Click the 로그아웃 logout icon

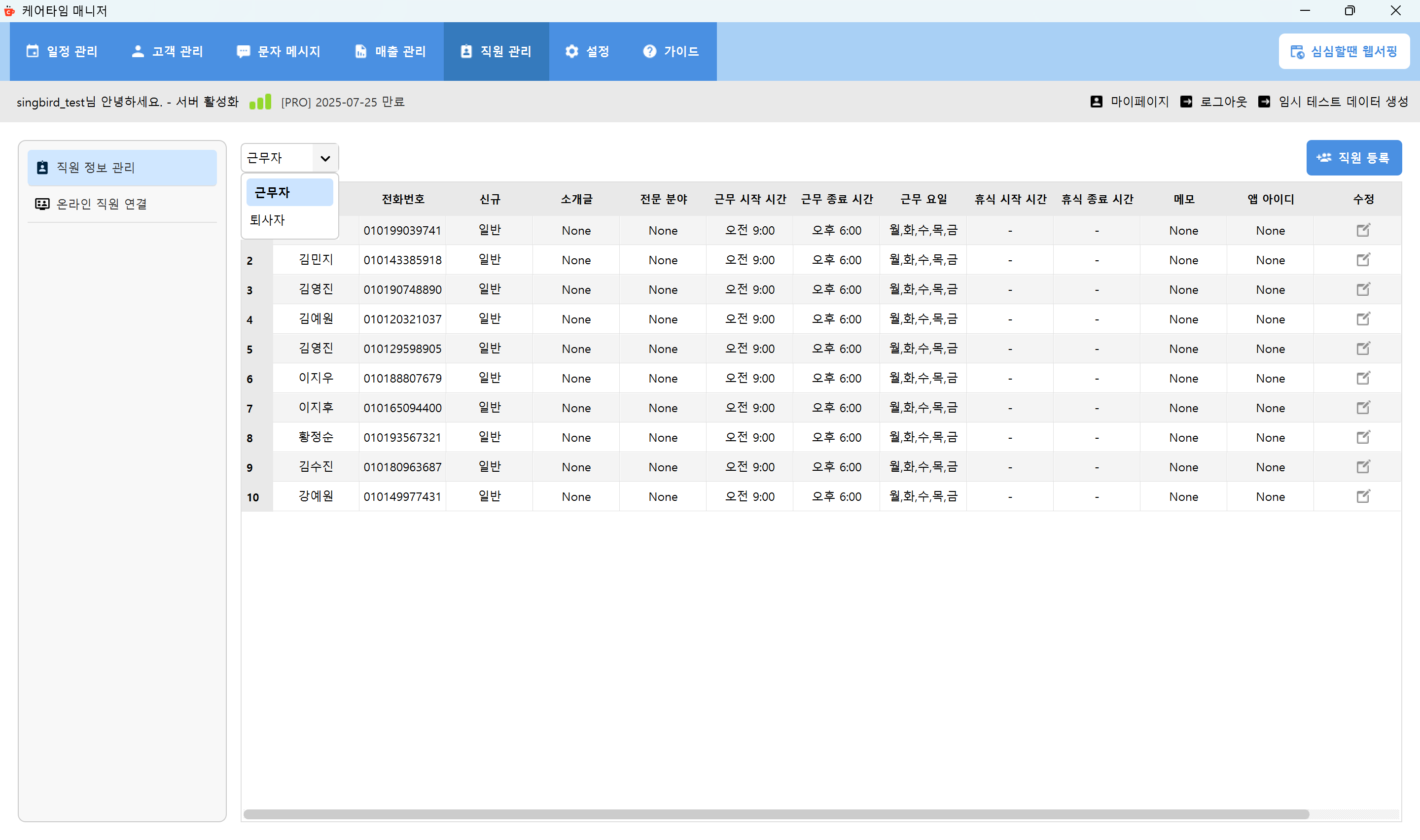coord(1186,102)
